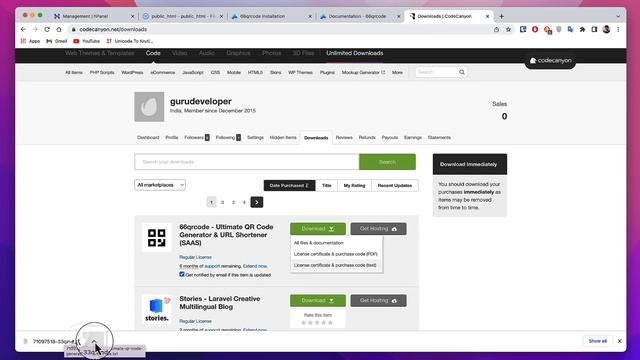Click Get Hosting for 66qrcode

(378, 229)
